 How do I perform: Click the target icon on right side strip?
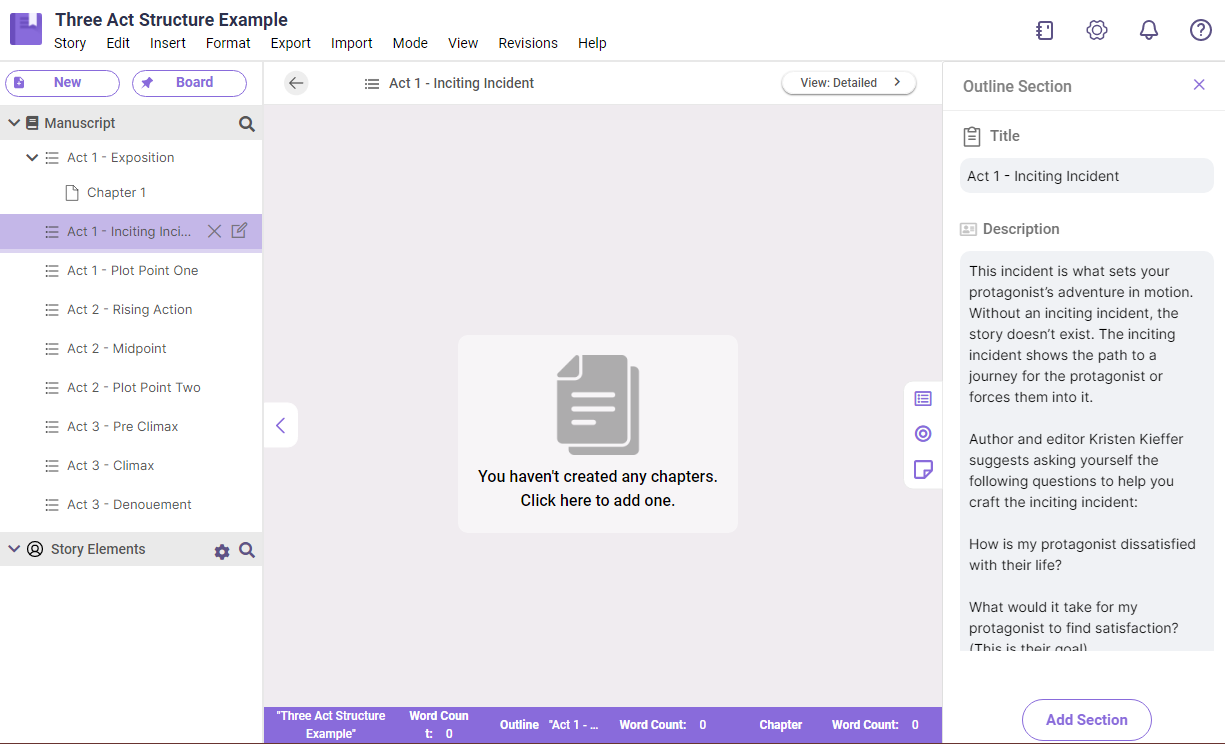923,434
